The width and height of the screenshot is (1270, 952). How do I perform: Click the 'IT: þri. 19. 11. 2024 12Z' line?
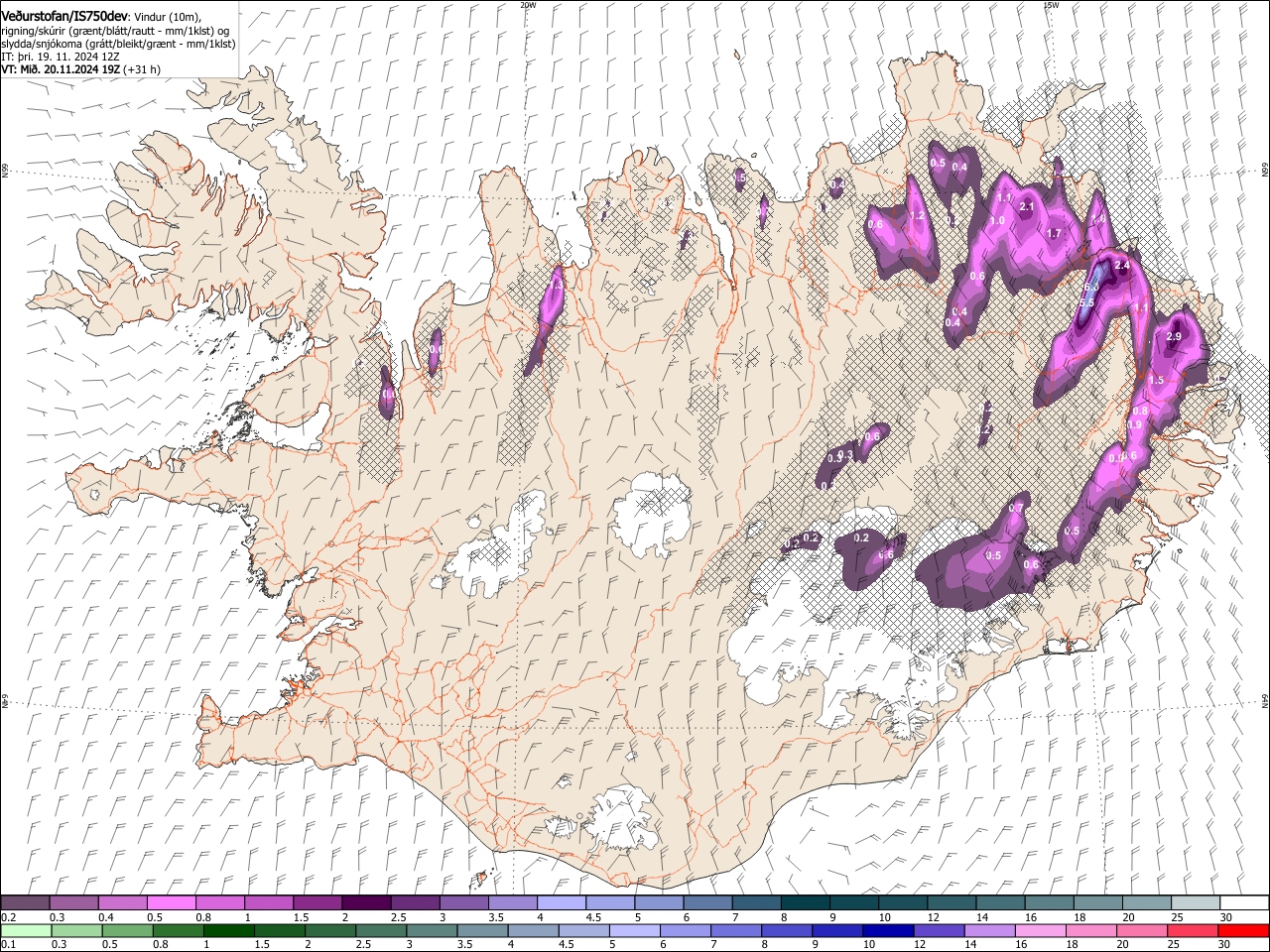pos(61,57)
